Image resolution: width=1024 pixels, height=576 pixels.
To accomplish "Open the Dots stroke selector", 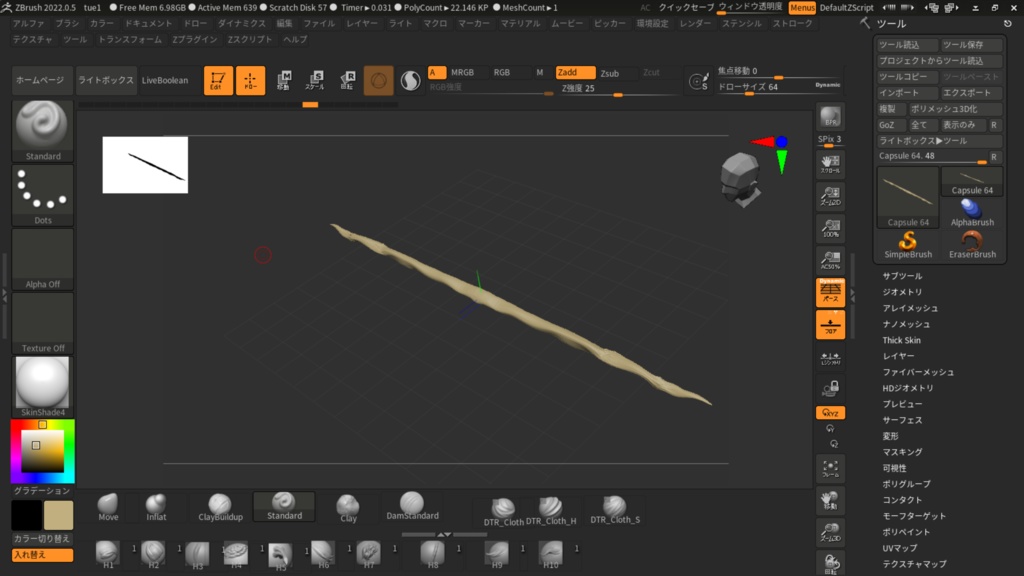I will click(42, 195).
